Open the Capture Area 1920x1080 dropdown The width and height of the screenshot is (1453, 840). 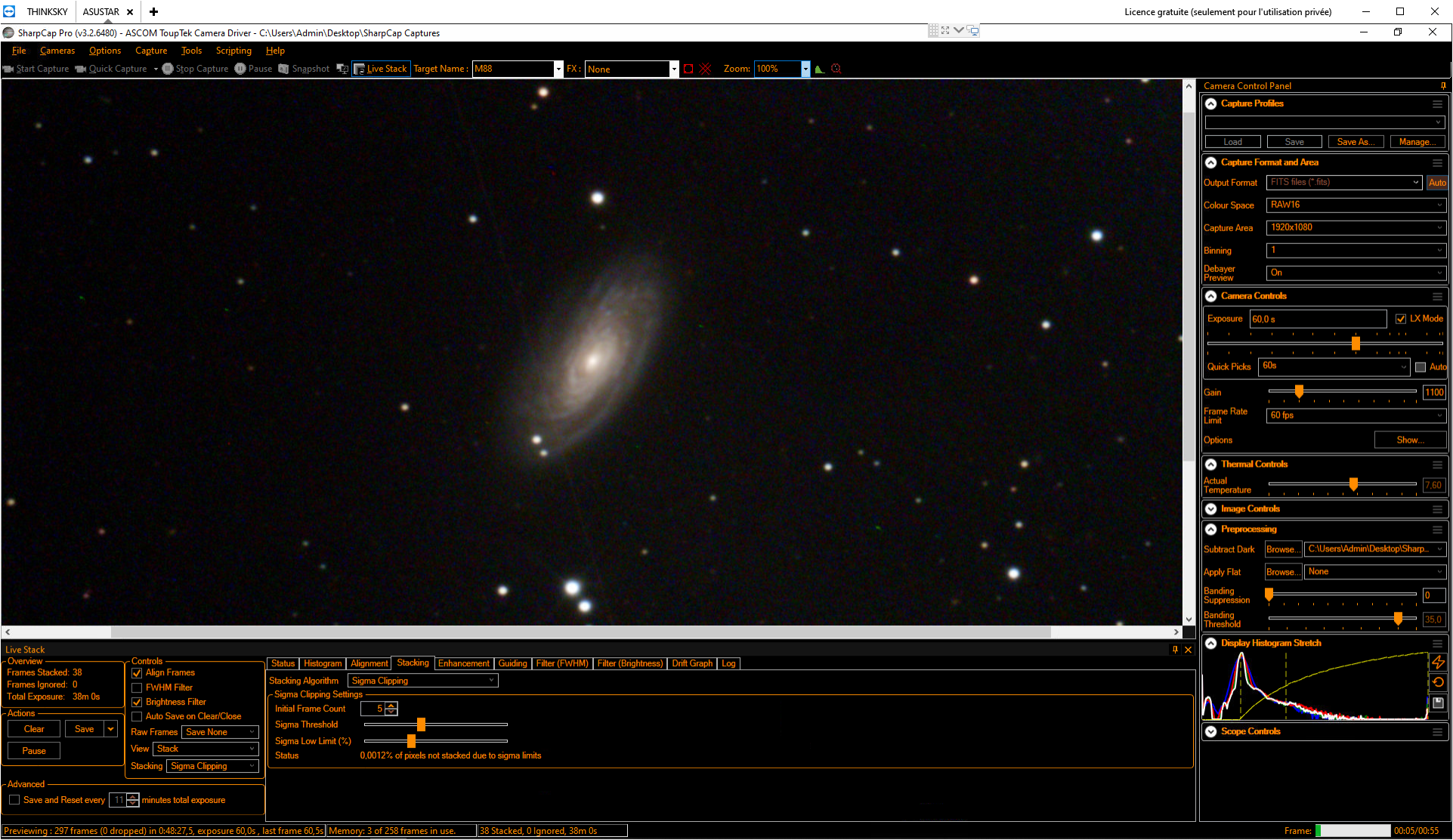pos(1356,228)
